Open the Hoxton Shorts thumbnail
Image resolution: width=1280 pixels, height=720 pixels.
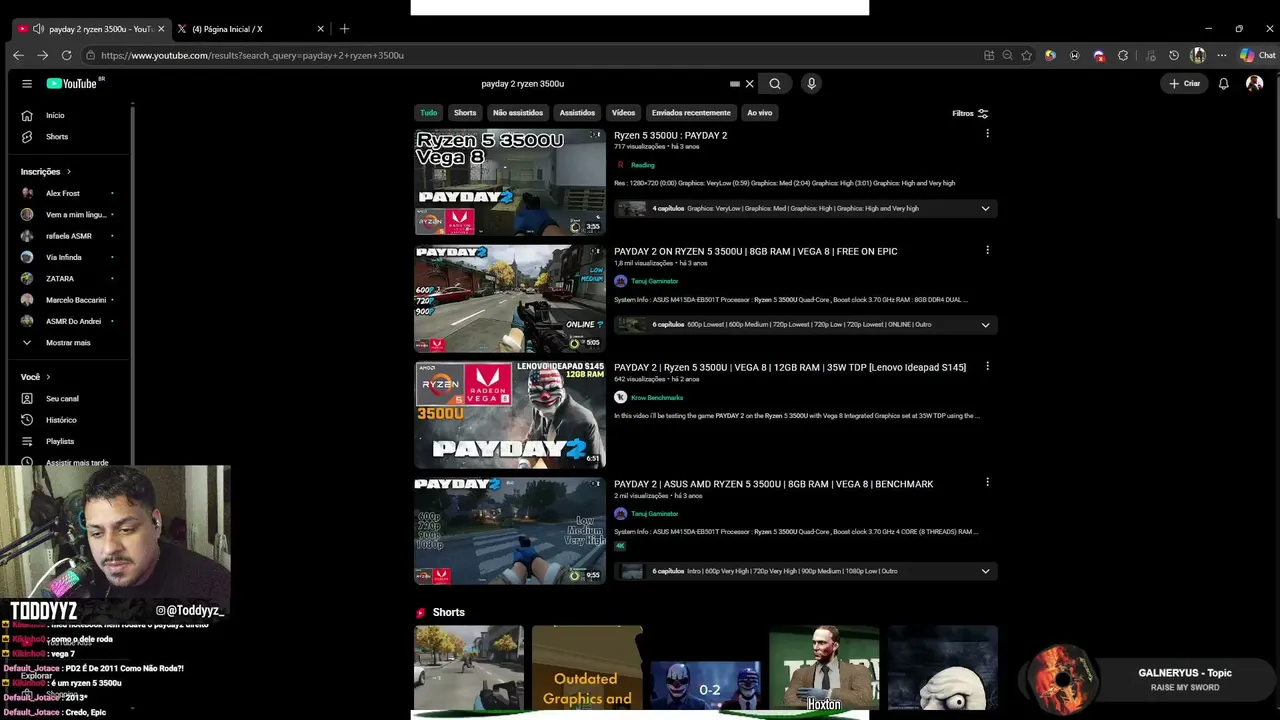824,669
